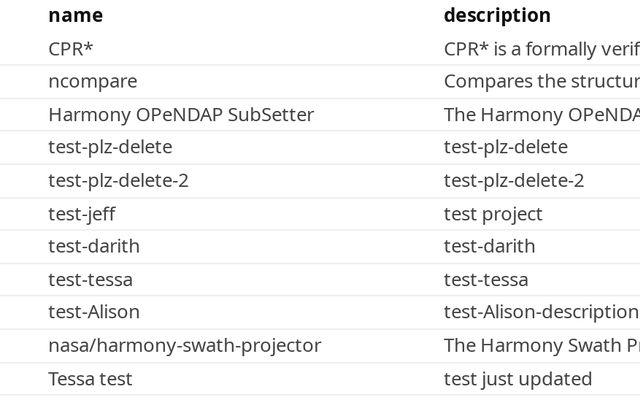Click the "test just updated" description

click(x=518, y=379)
